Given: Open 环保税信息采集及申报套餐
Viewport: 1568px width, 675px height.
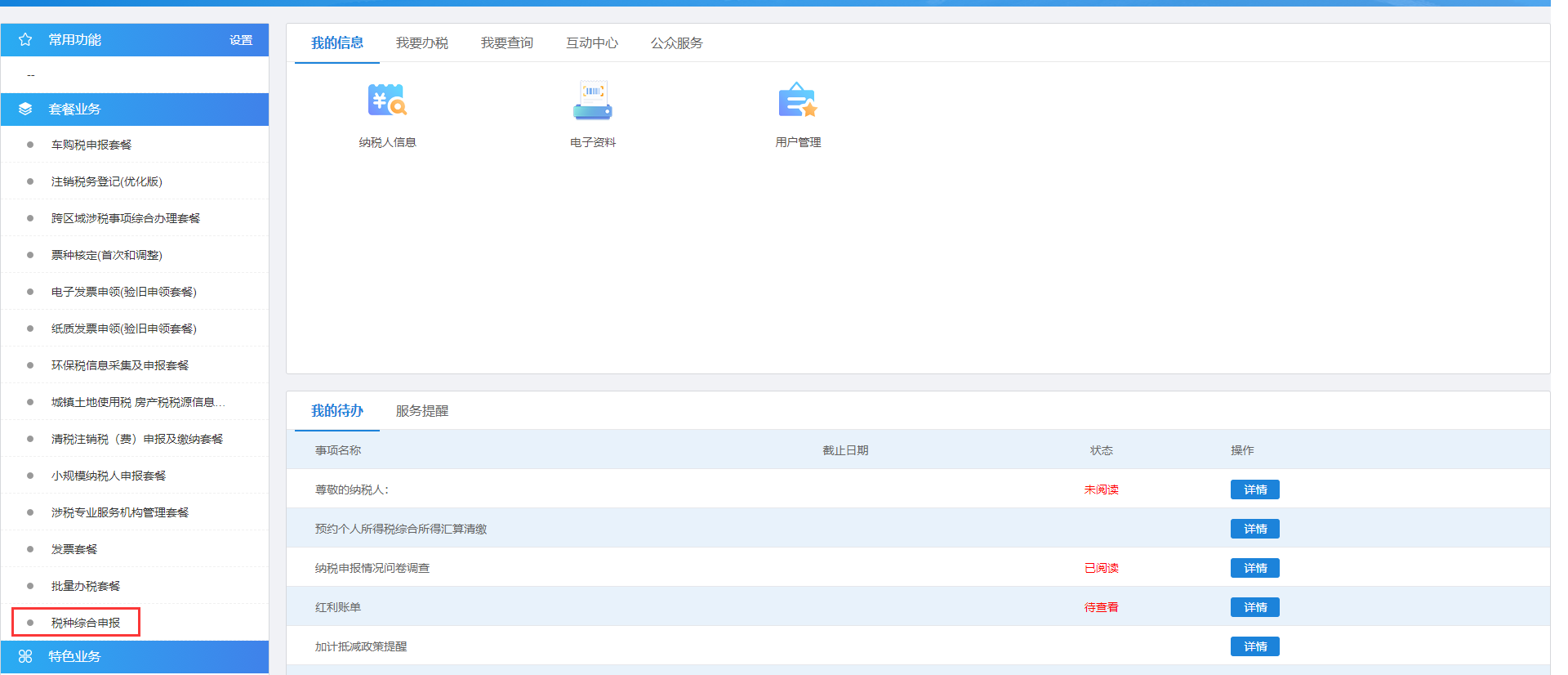Looking at the screenshot, I should pyautogui.click(x=120, y=365).
